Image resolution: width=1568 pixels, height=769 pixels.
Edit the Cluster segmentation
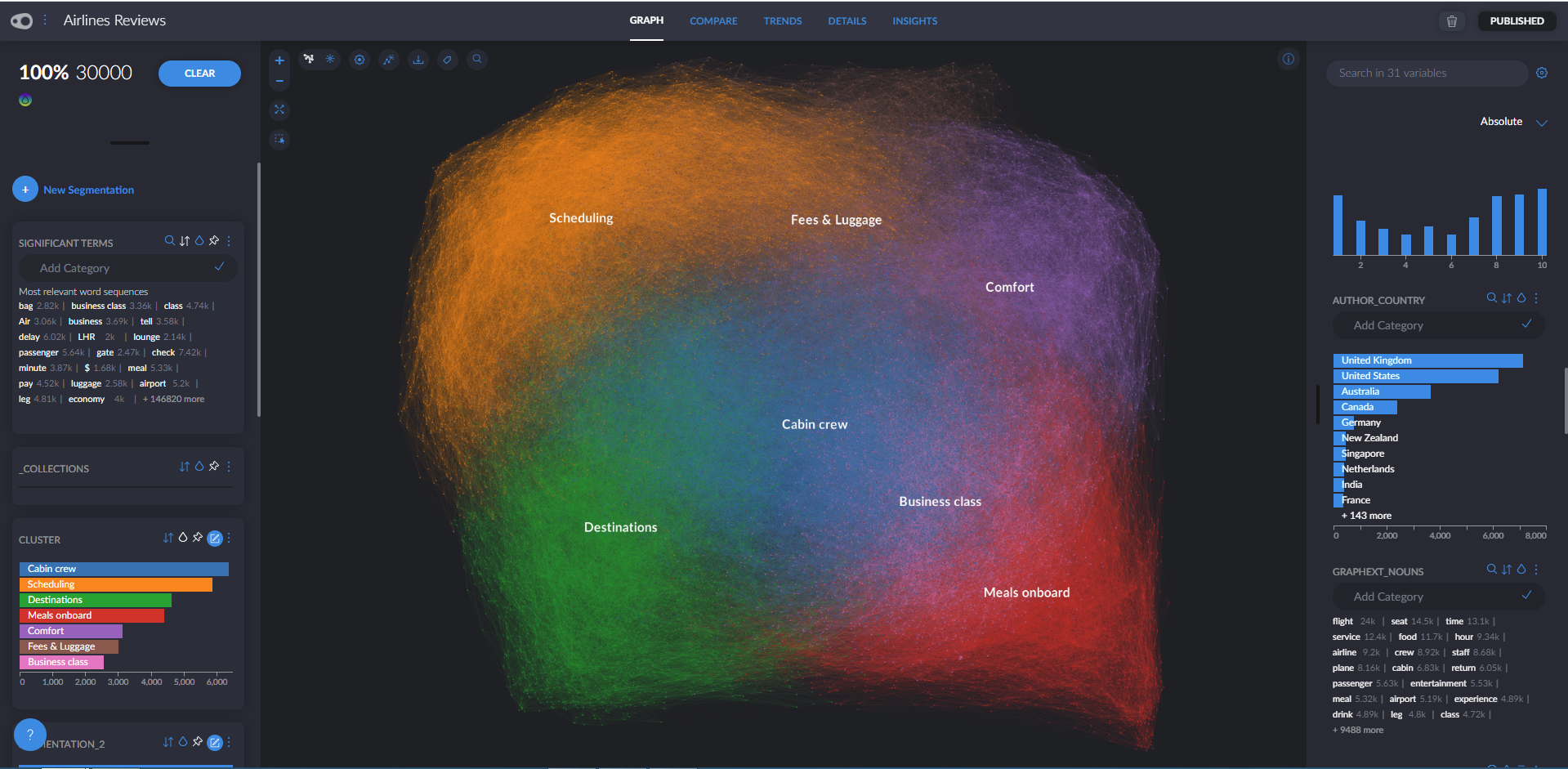(215, 538)
